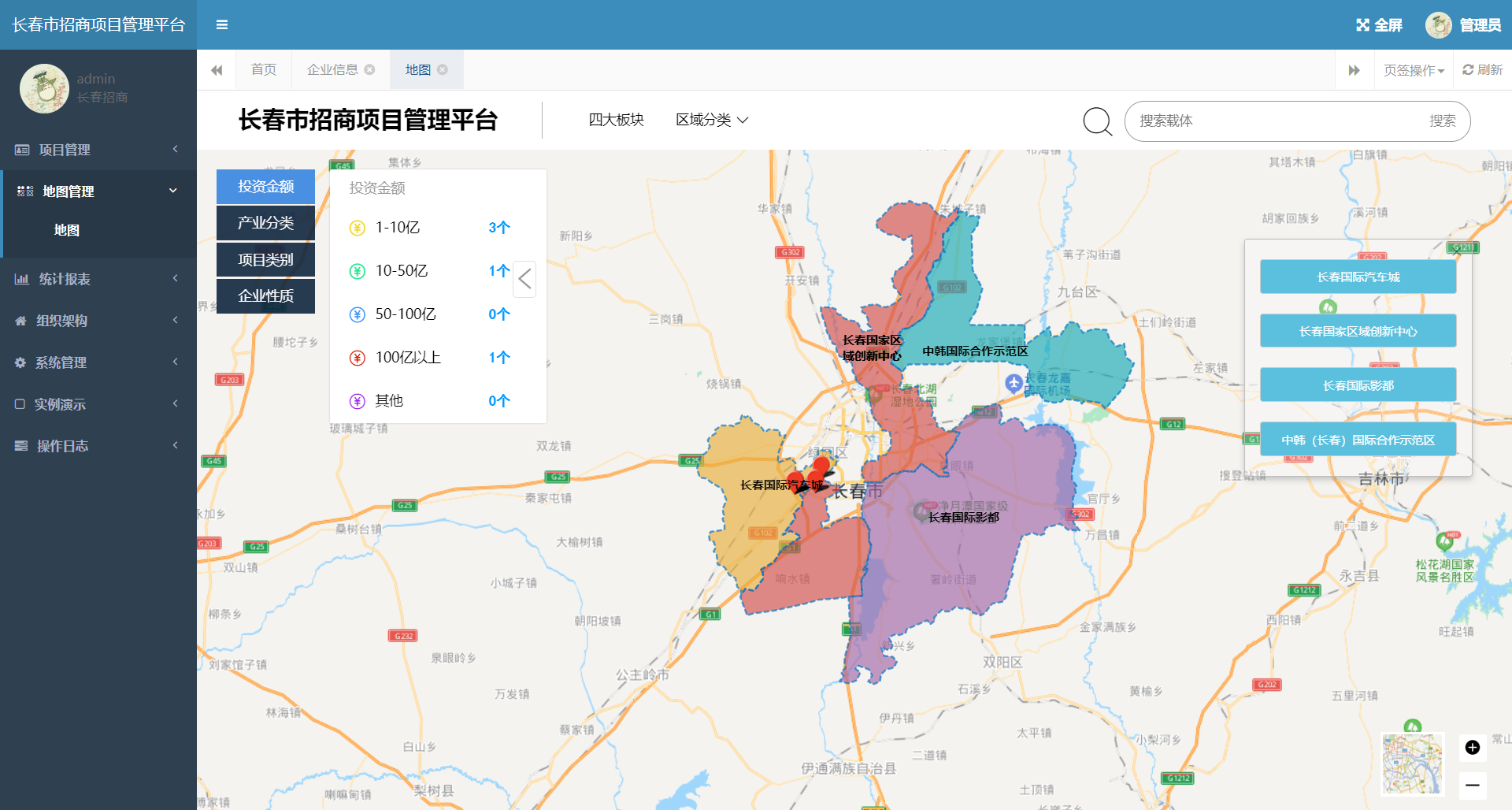This screenshot has width=1512, height=810.
Task: Toggle the sidebar hamburger menu
Action: (x=222, y=25)
